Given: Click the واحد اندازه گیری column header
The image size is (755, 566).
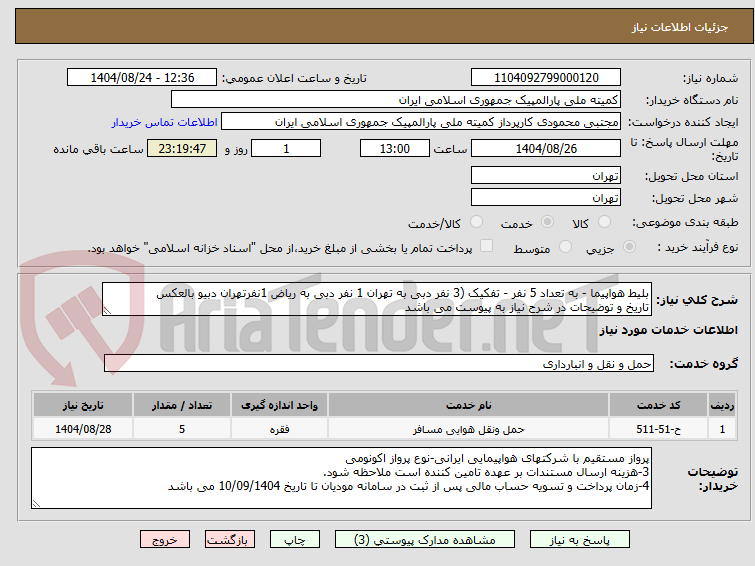Looking at the screenshot, I should 279,405.
